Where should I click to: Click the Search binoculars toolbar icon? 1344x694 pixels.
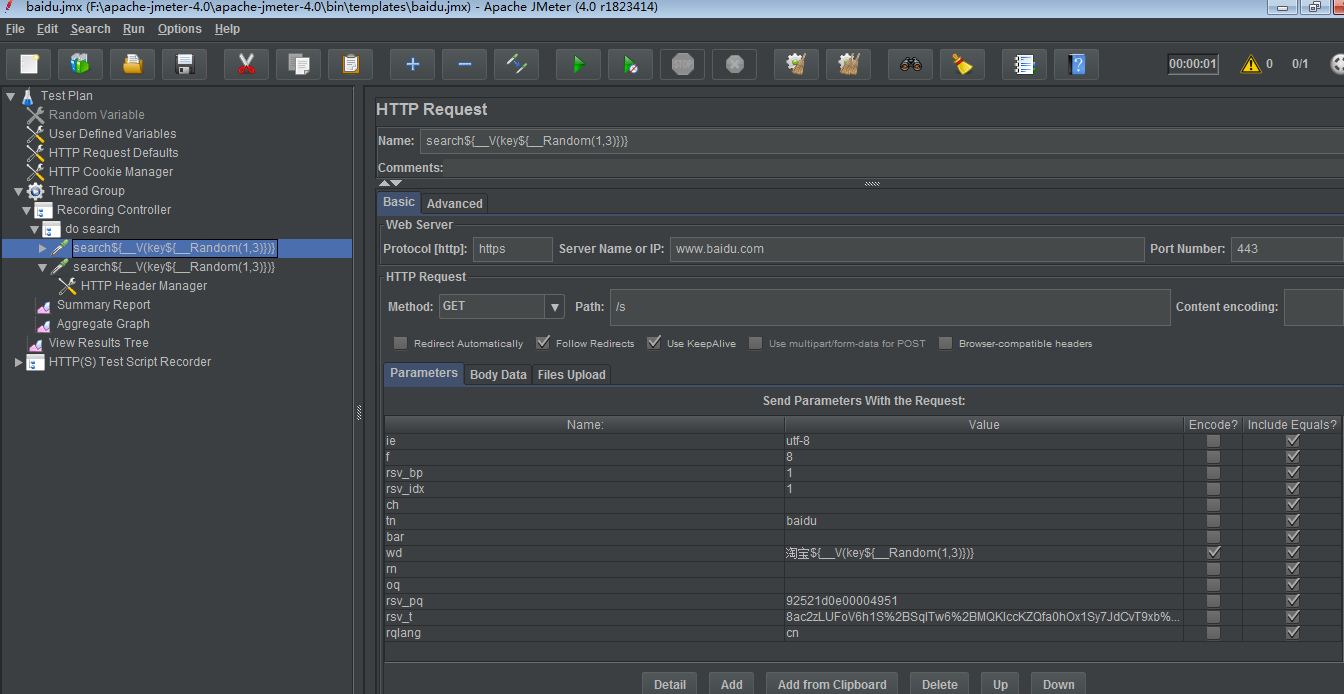[910, 65]
